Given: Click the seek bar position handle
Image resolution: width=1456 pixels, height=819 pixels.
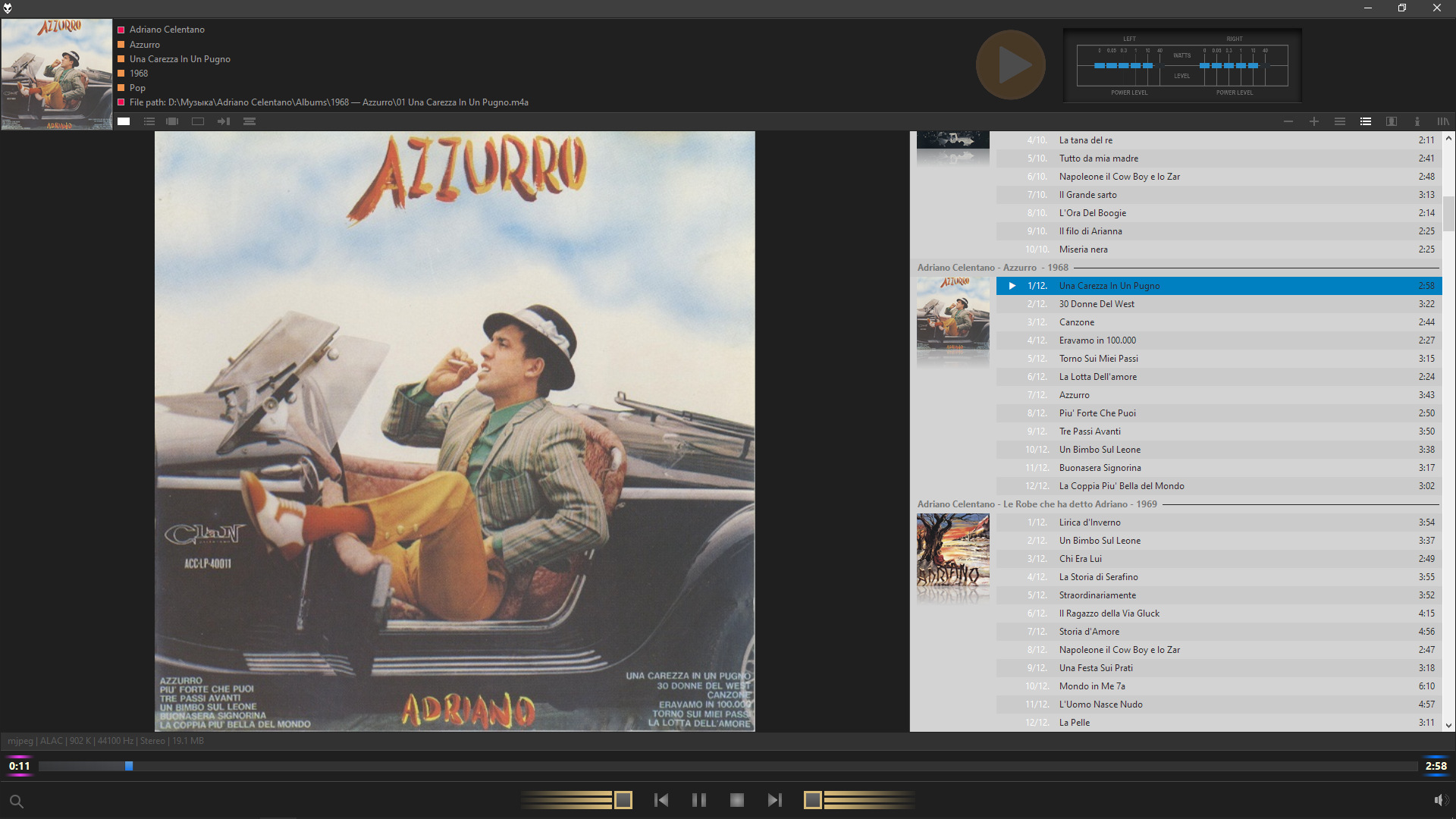Looking at the screenshot, I should click(129, 766).
